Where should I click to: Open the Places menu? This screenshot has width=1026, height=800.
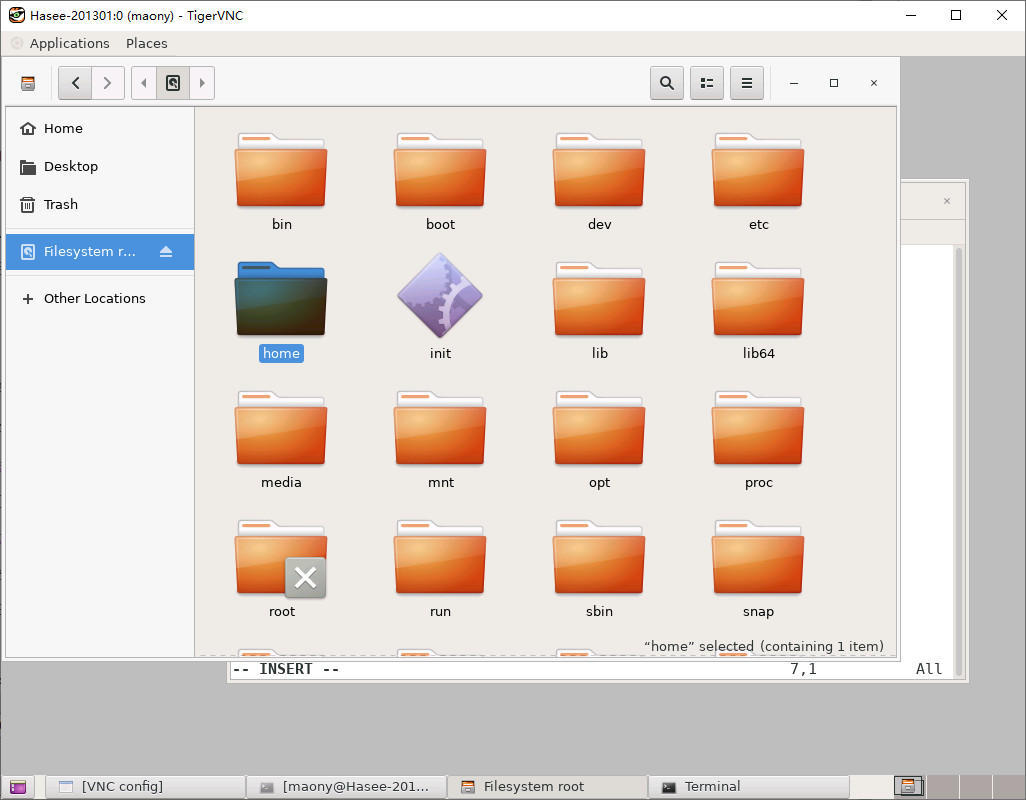tap(146, 43)
